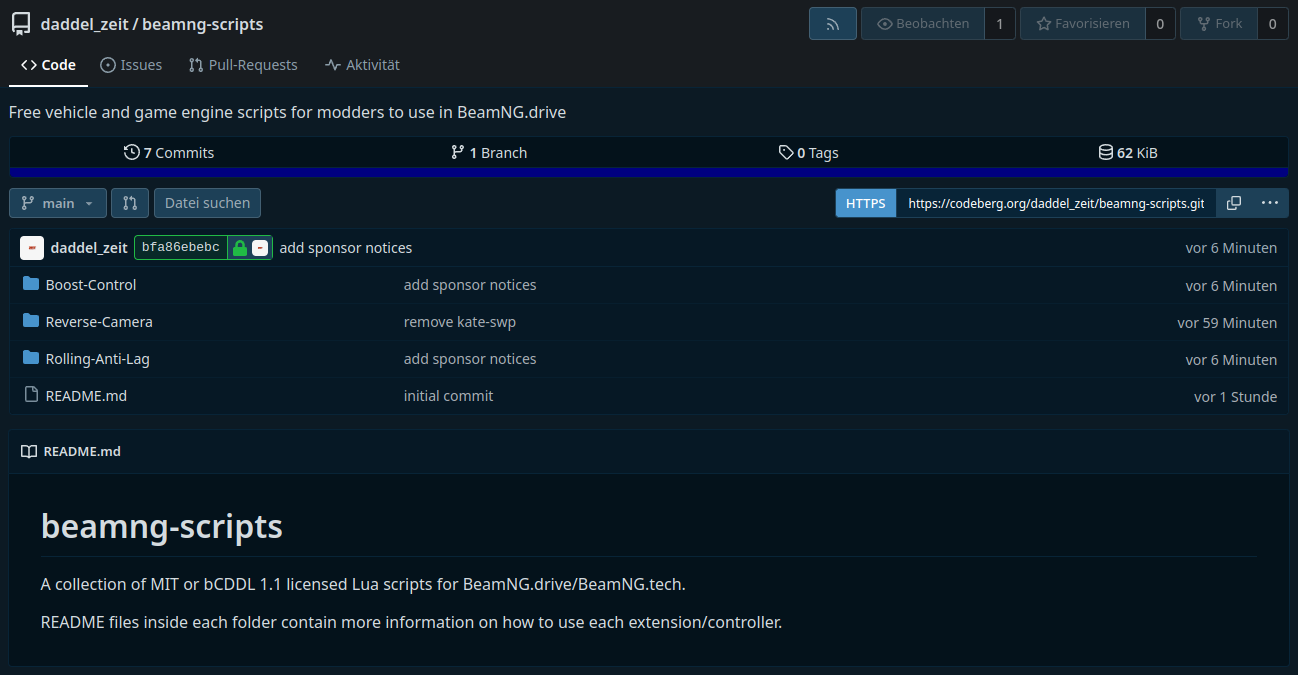Open the RSS feed button
This screenshot has height=675, width=1298.
point(833,23)
